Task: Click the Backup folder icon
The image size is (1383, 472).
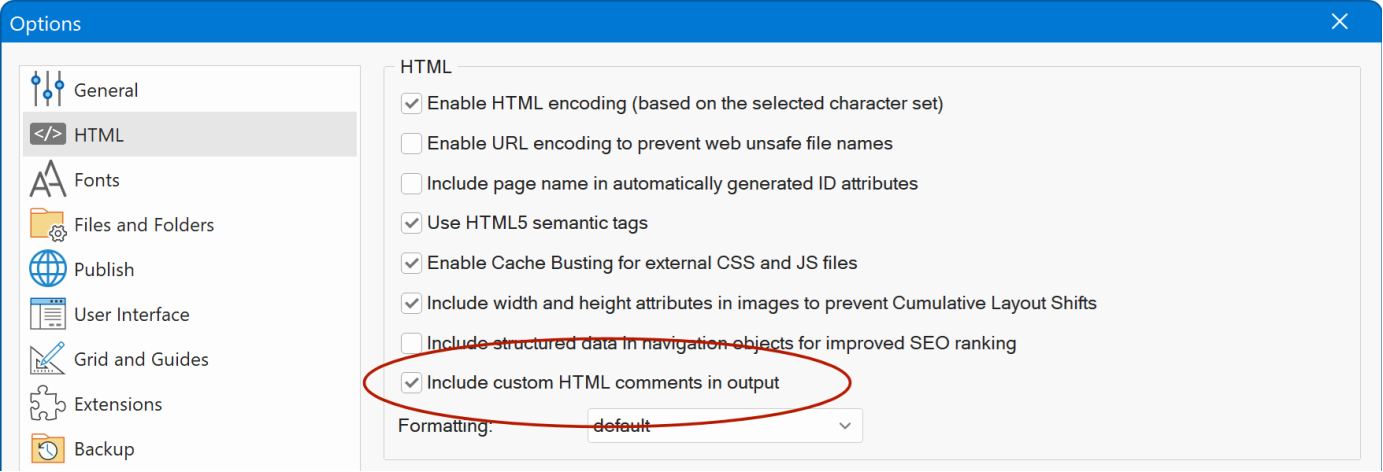Action: [47, 449]
